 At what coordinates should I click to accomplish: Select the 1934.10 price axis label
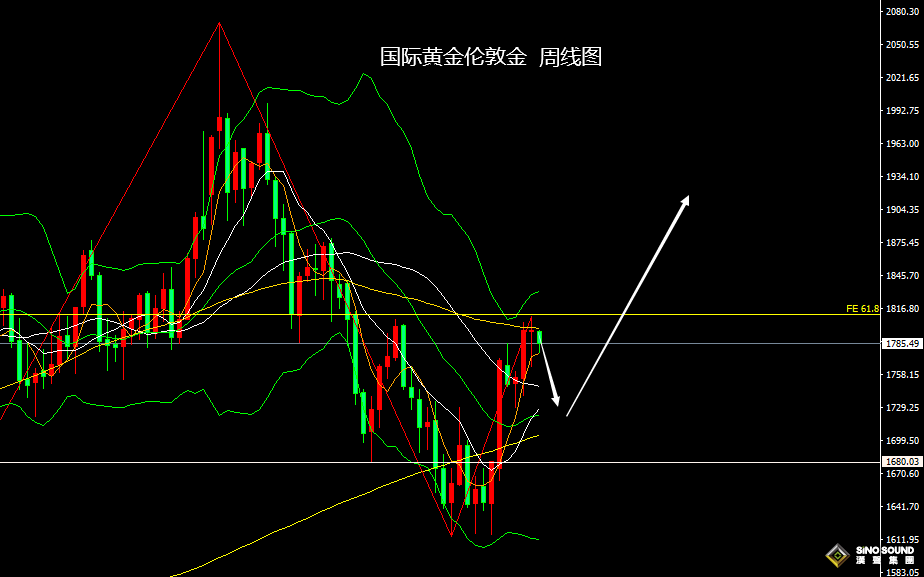903,176
